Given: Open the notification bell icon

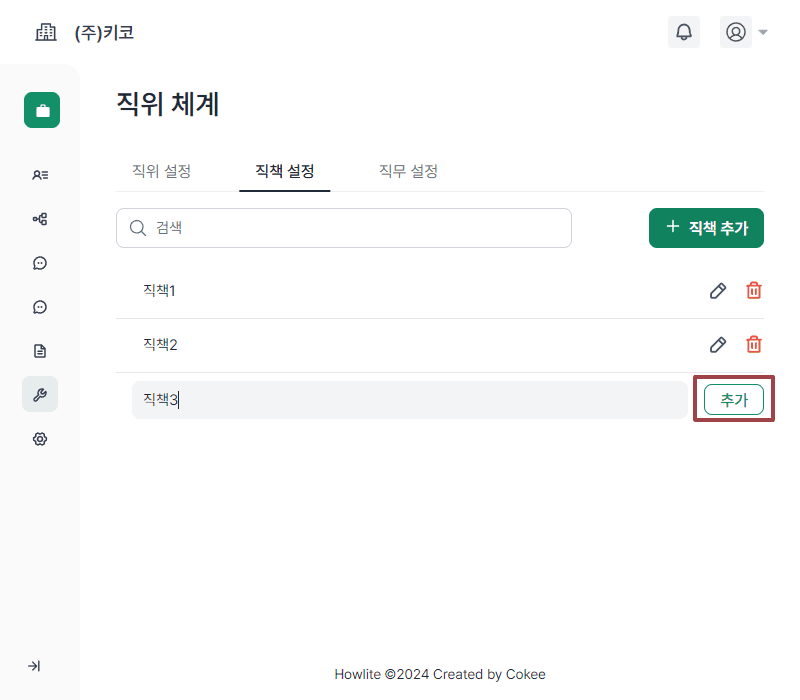Looking at the screenshot, I should click(684, 31).
